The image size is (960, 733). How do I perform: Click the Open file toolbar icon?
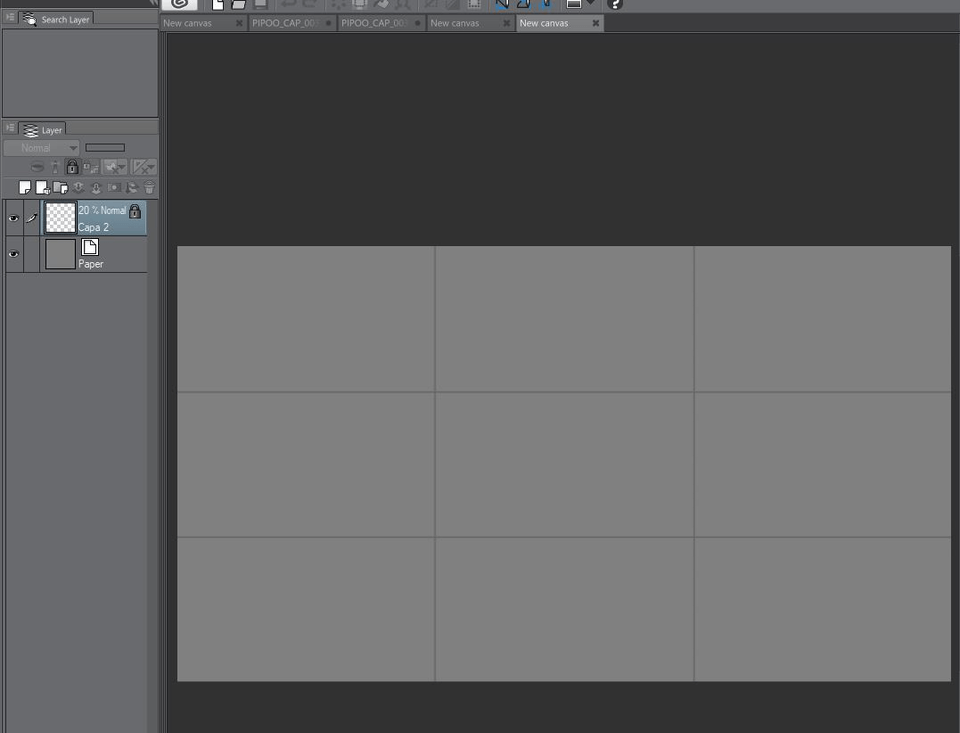[238, 4]
